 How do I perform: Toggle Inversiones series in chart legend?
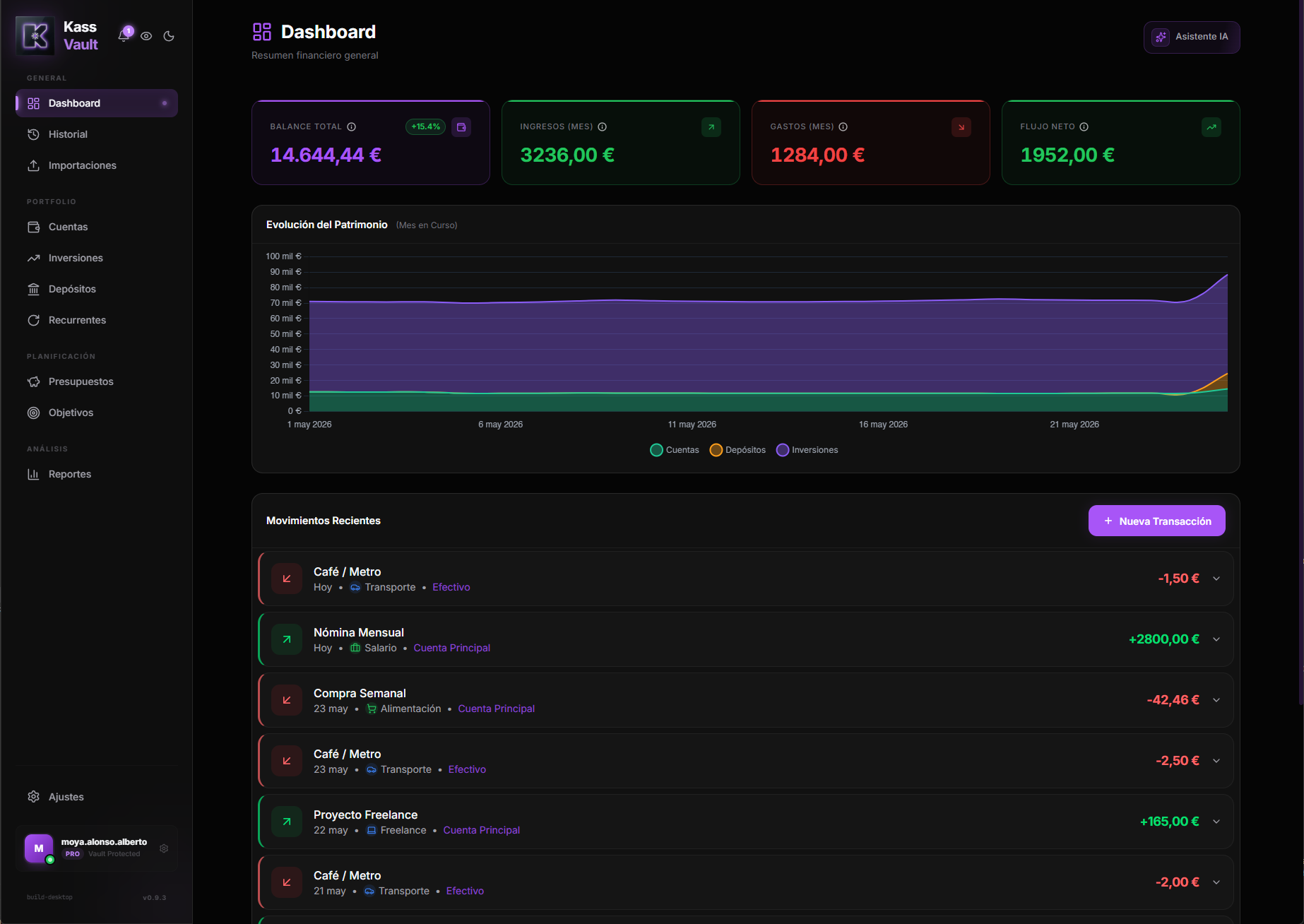(x=807, y=450)
